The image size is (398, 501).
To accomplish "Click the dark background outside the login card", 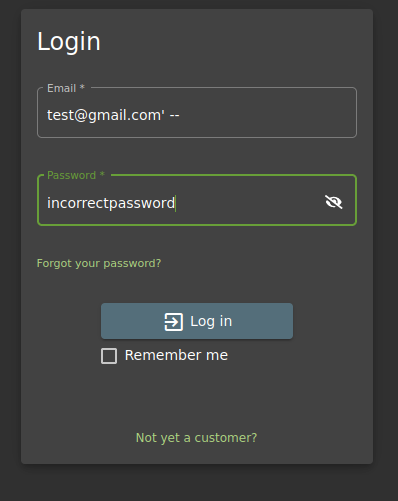I will click(x=10, y=250).
